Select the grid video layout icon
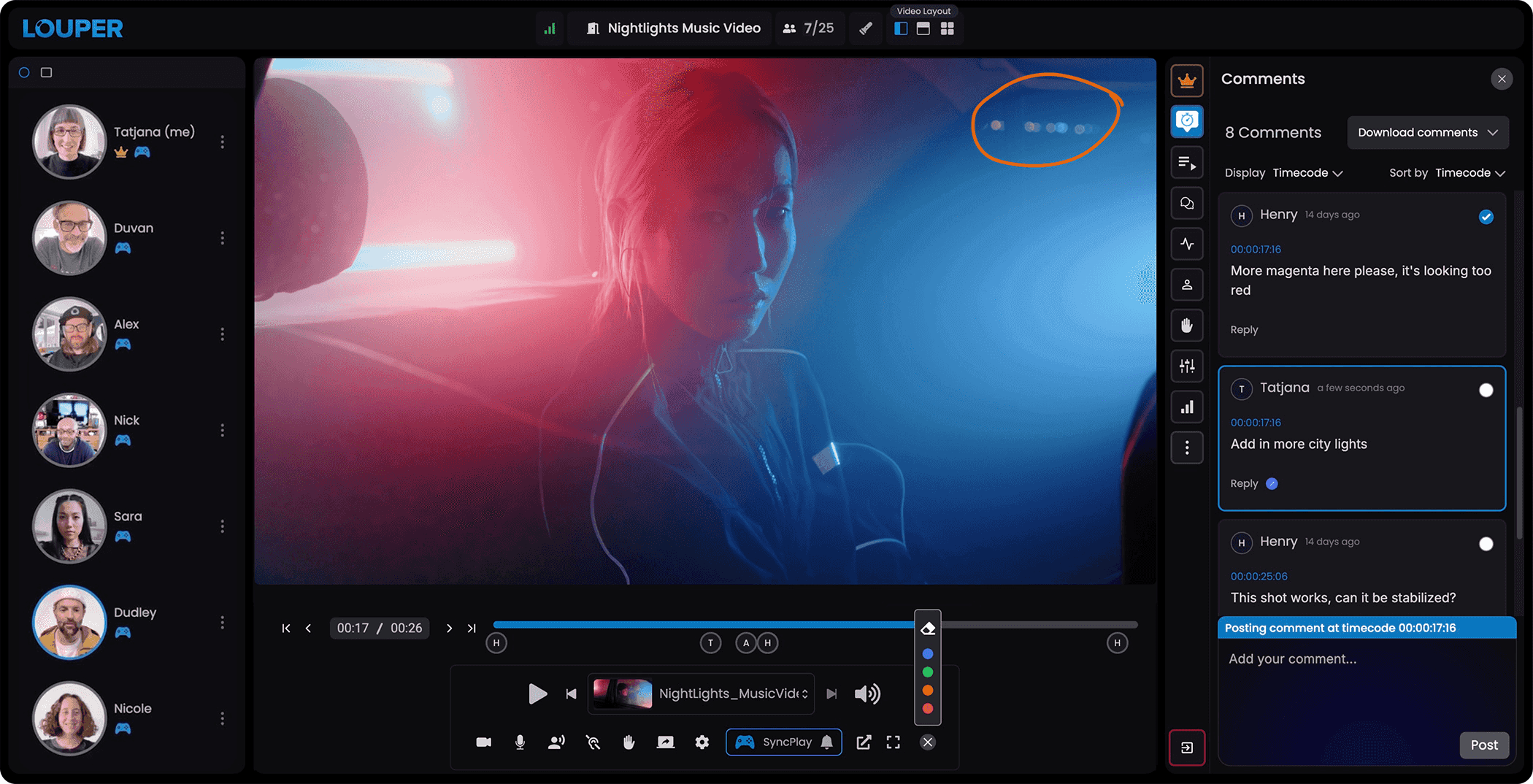 tap(948, 28)
